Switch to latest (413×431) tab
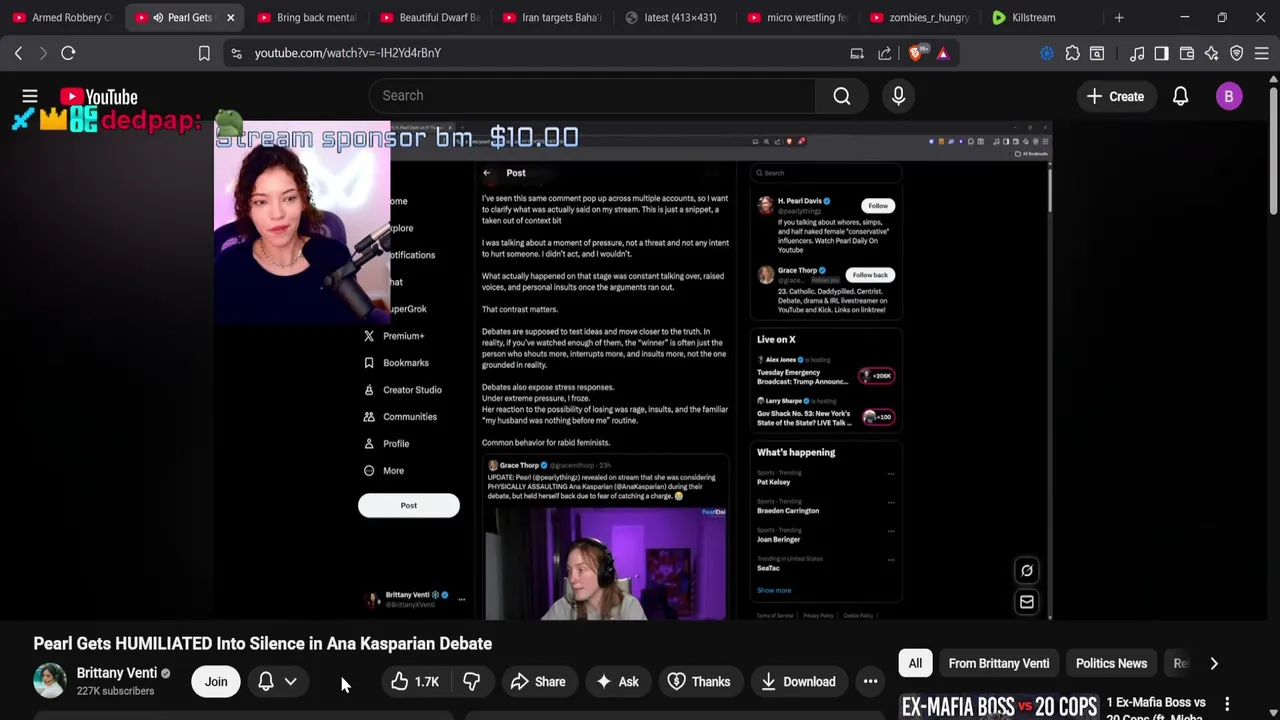The width and height of the screenshot is (1280, 720). (675, 18)
